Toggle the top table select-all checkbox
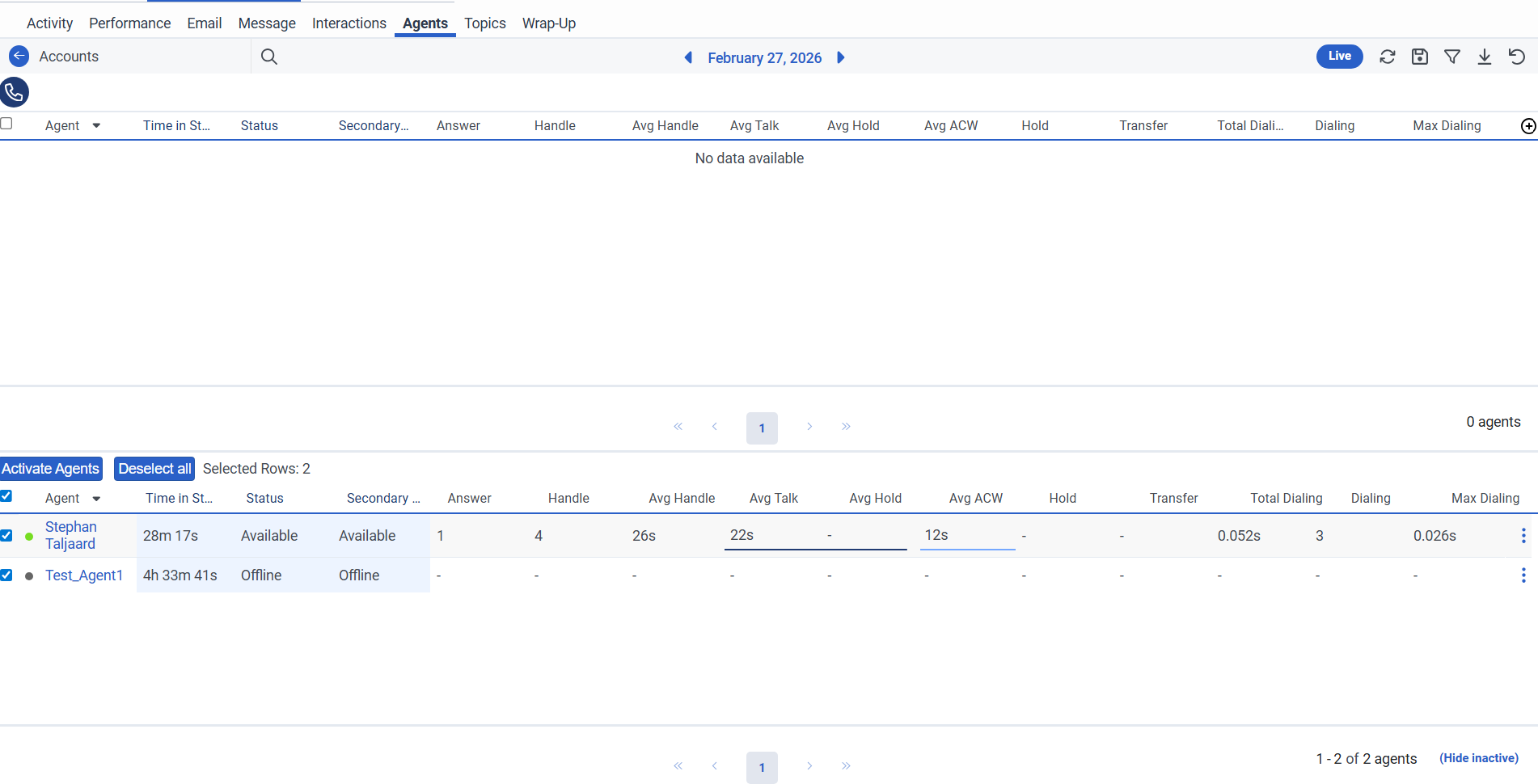Image resolution: width=1538 pixels, height=784 pixels. [6, 124]
